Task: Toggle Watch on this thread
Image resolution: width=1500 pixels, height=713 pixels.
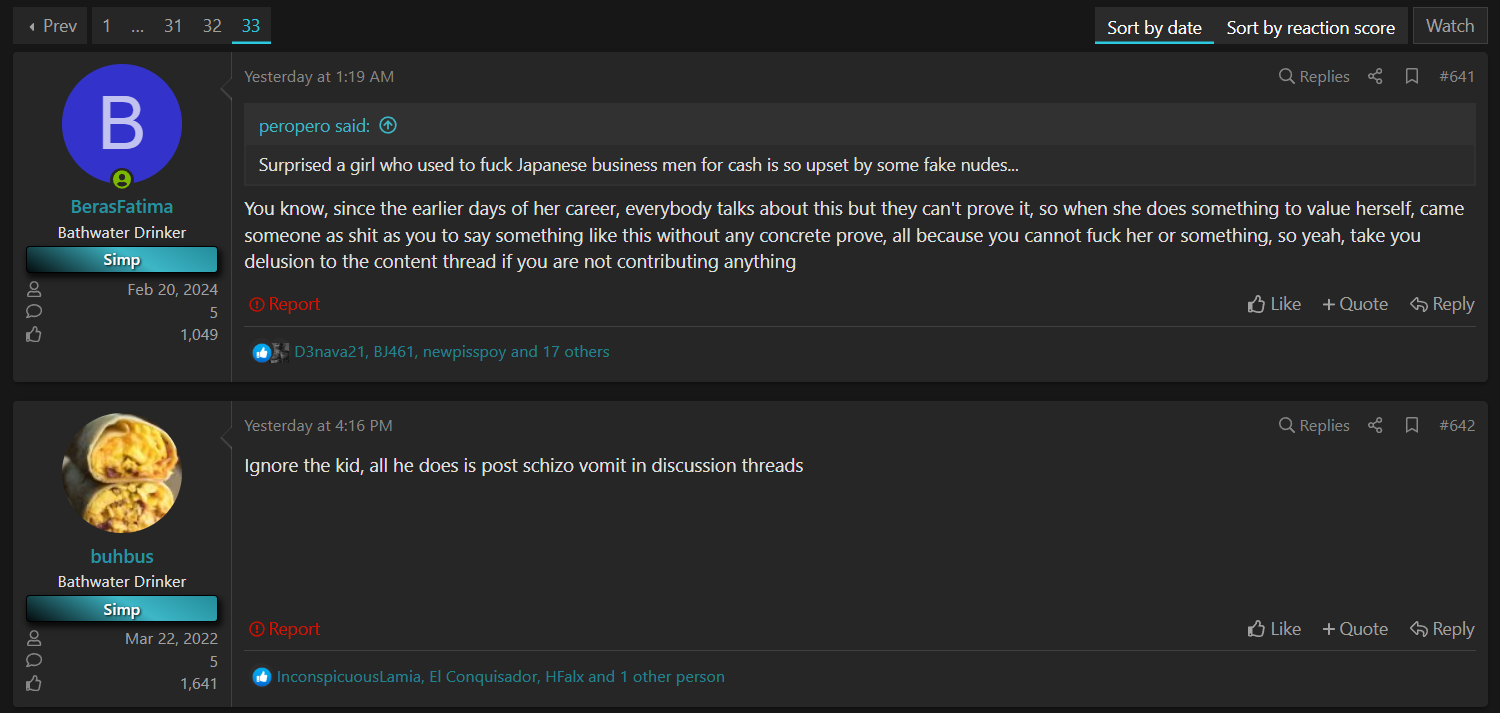Action: click(1450, 26)
